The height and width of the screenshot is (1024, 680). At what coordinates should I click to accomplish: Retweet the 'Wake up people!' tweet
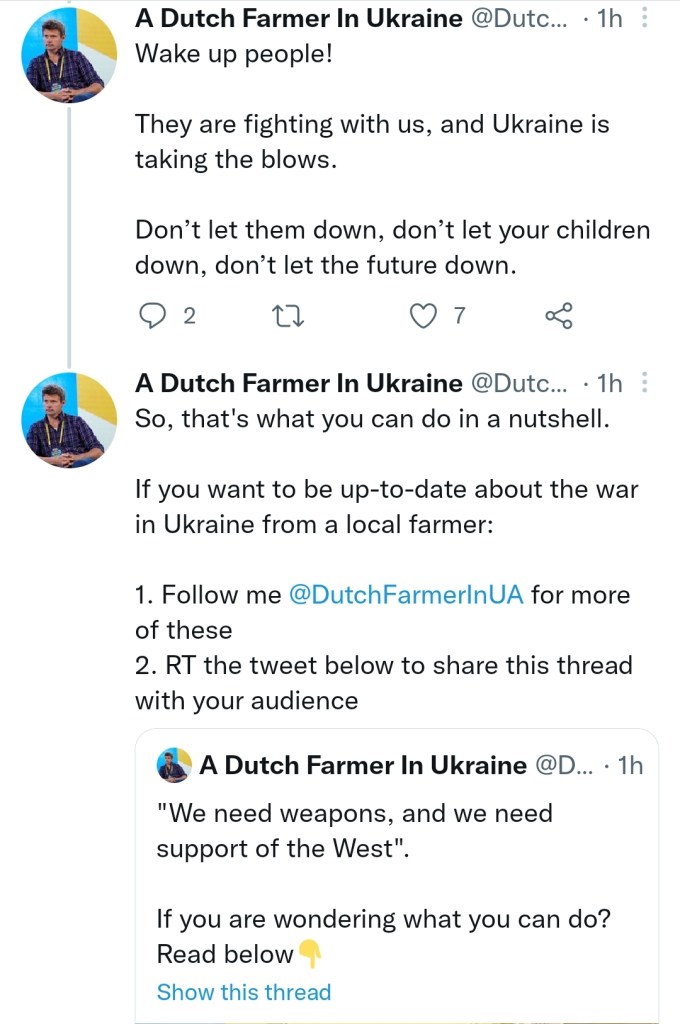point(288,316)
